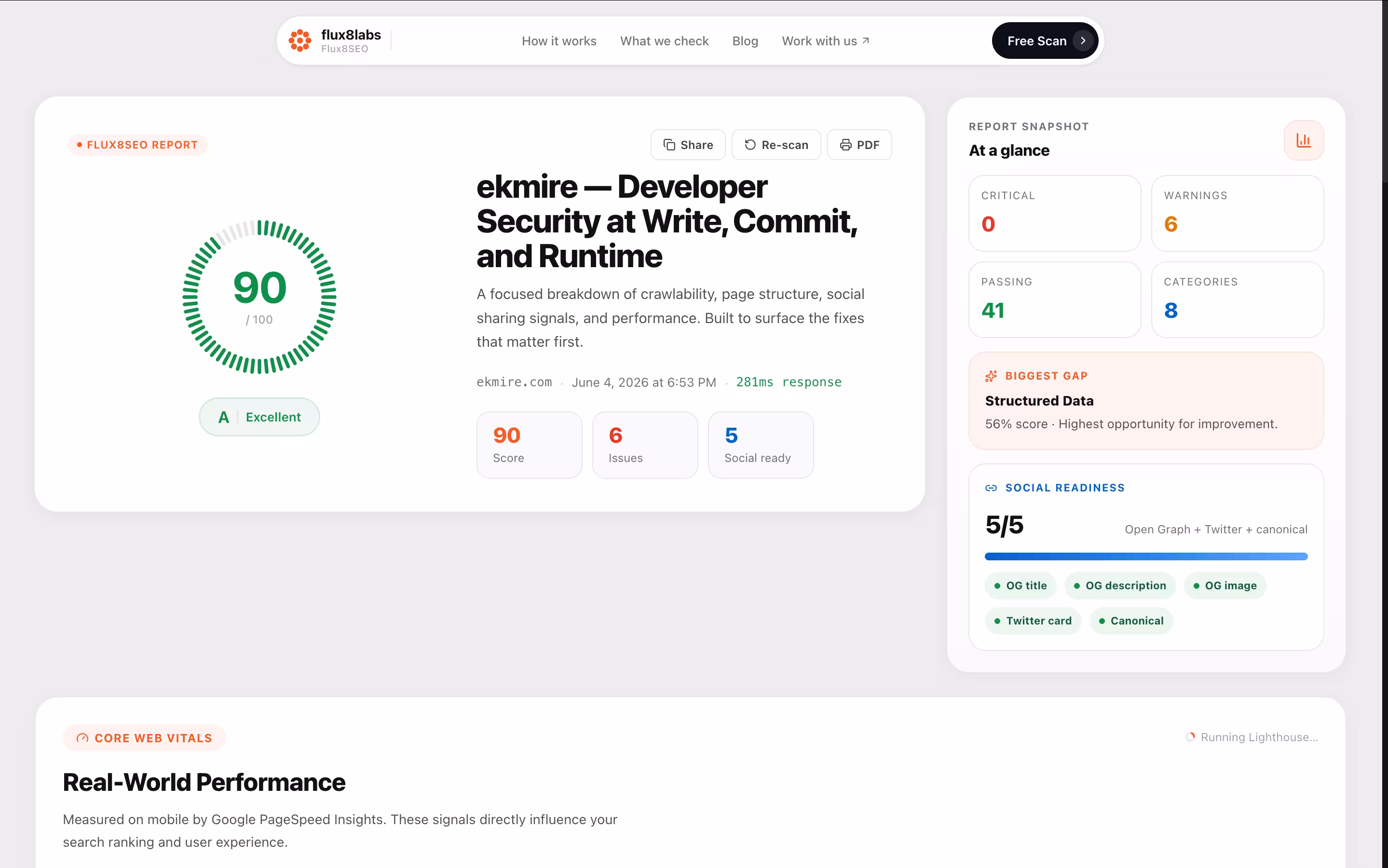The height and width of the screenshot is (868, 1388).
Task: Open the Structured Data biggest gap card
Action: pyautogui.click(x=1146, y=401)
